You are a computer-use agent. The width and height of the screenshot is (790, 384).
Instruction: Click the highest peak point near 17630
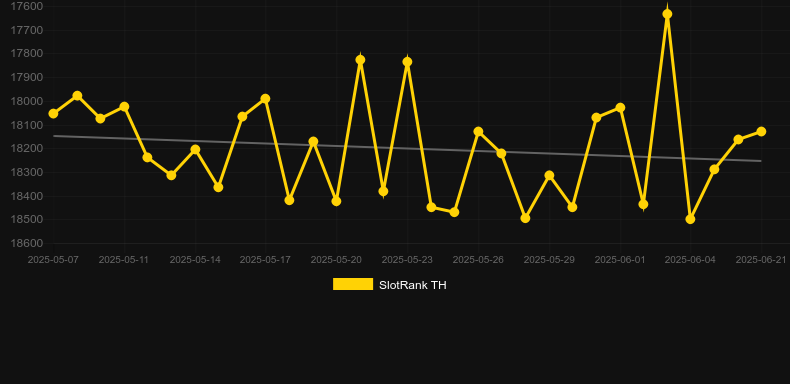[x=667, y=14]
